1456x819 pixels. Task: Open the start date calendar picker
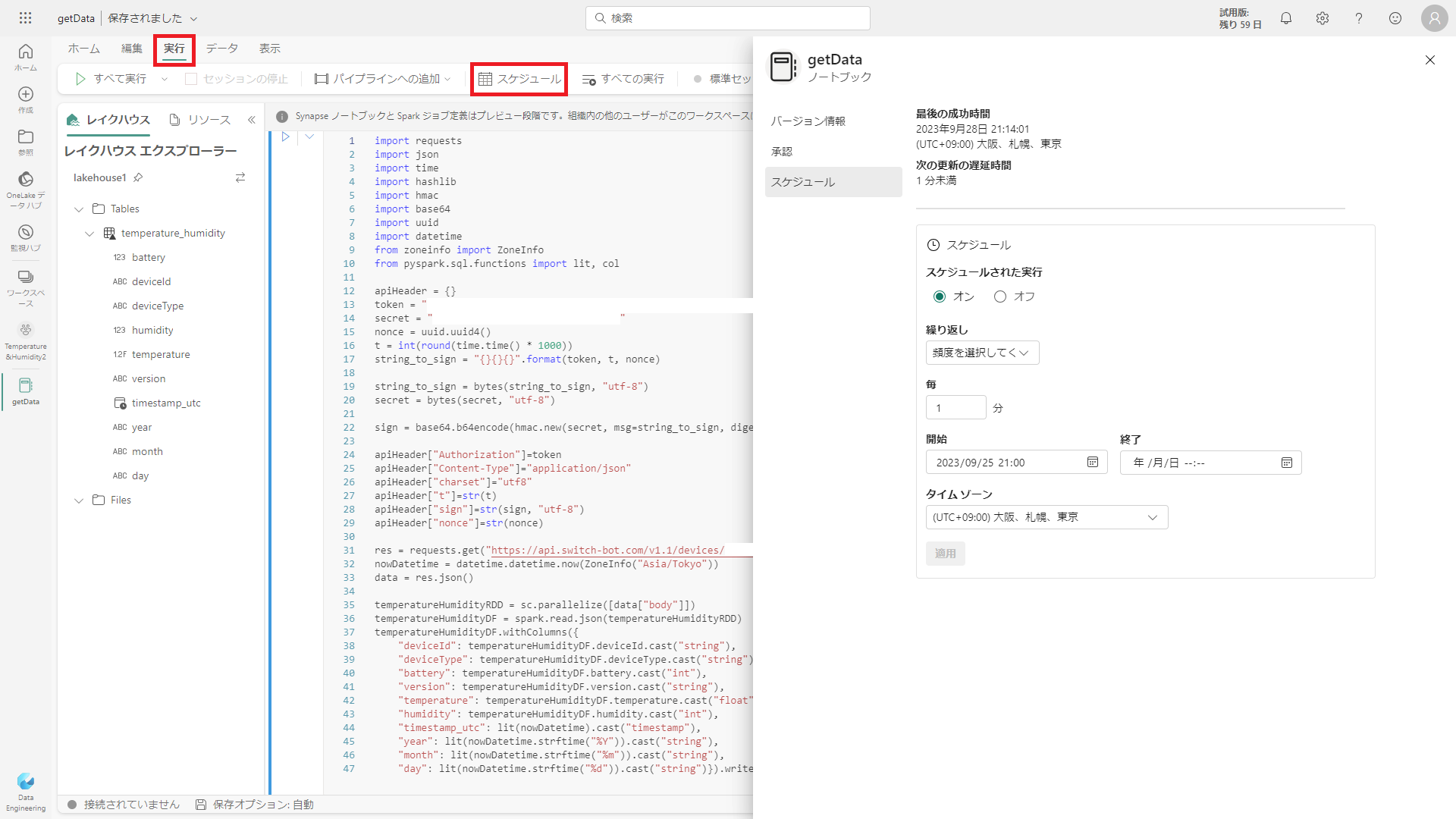1093,463
